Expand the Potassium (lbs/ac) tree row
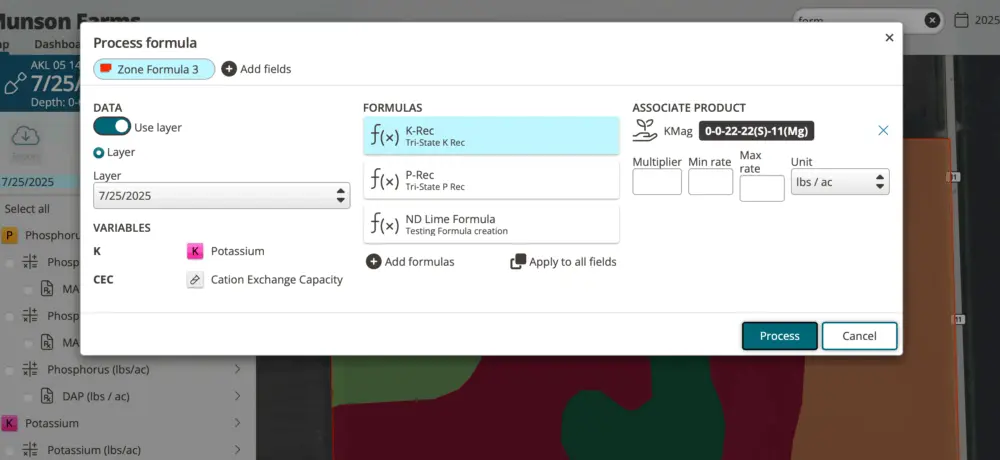This screenshot has height=460, width=1000. (237, 450)
